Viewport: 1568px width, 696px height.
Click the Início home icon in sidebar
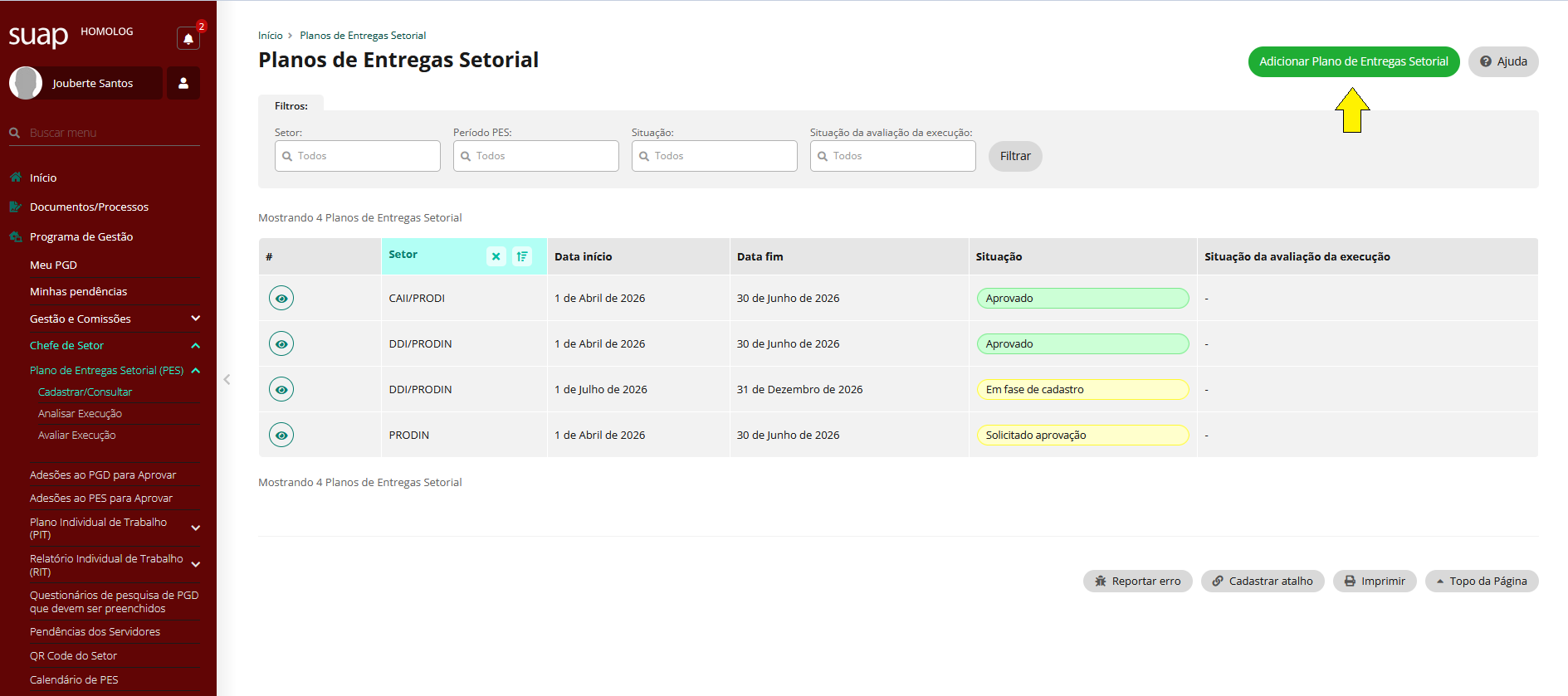tap(15, 178)
